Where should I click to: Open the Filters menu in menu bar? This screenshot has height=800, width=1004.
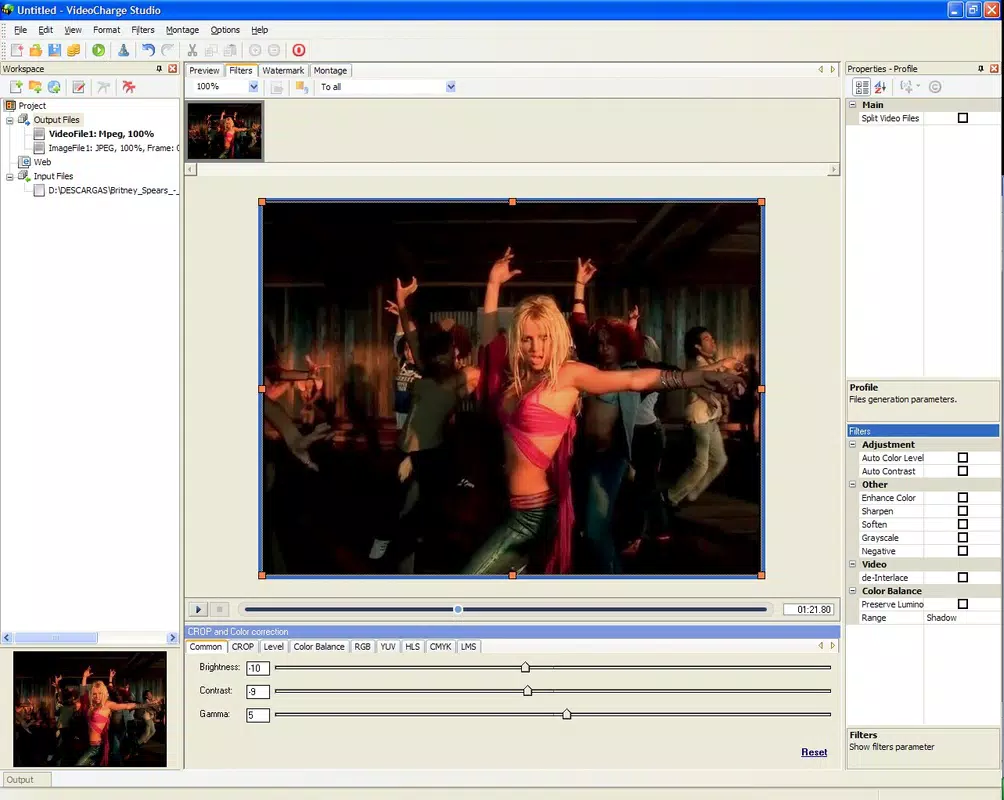pyautogui.click(x=143, y=30)
